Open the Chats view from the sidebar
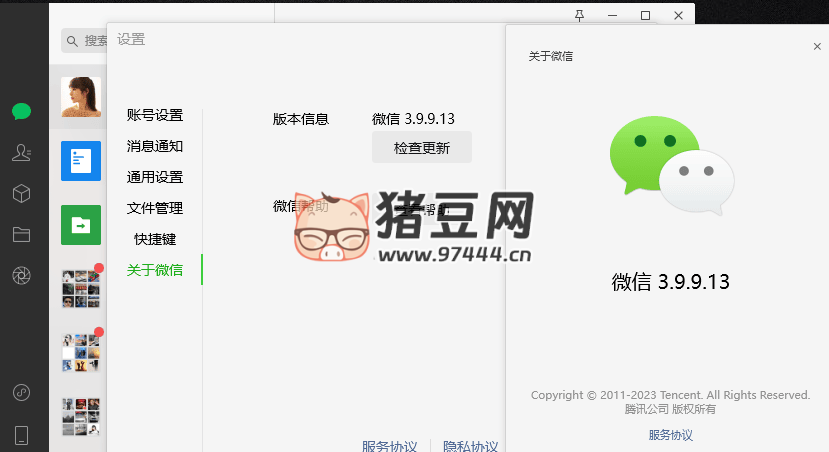 [x=21, y=111]
